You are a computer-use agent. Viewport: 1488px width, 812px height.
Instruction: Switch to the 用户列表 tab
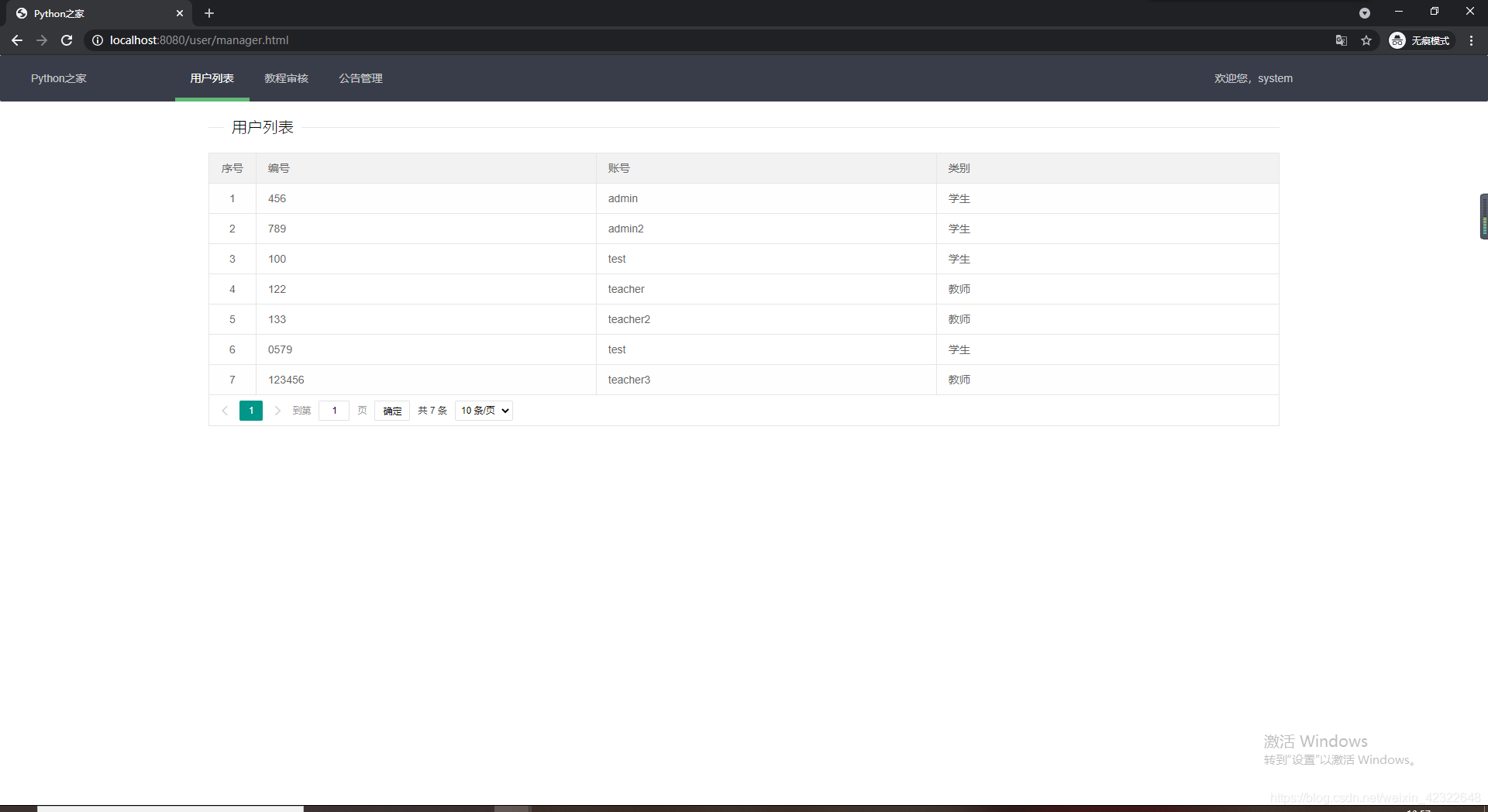pos(212,78)
